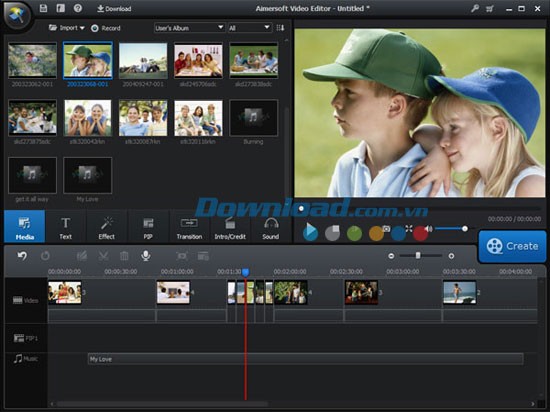Open the shopping cart purchase icon

(490, 9)
